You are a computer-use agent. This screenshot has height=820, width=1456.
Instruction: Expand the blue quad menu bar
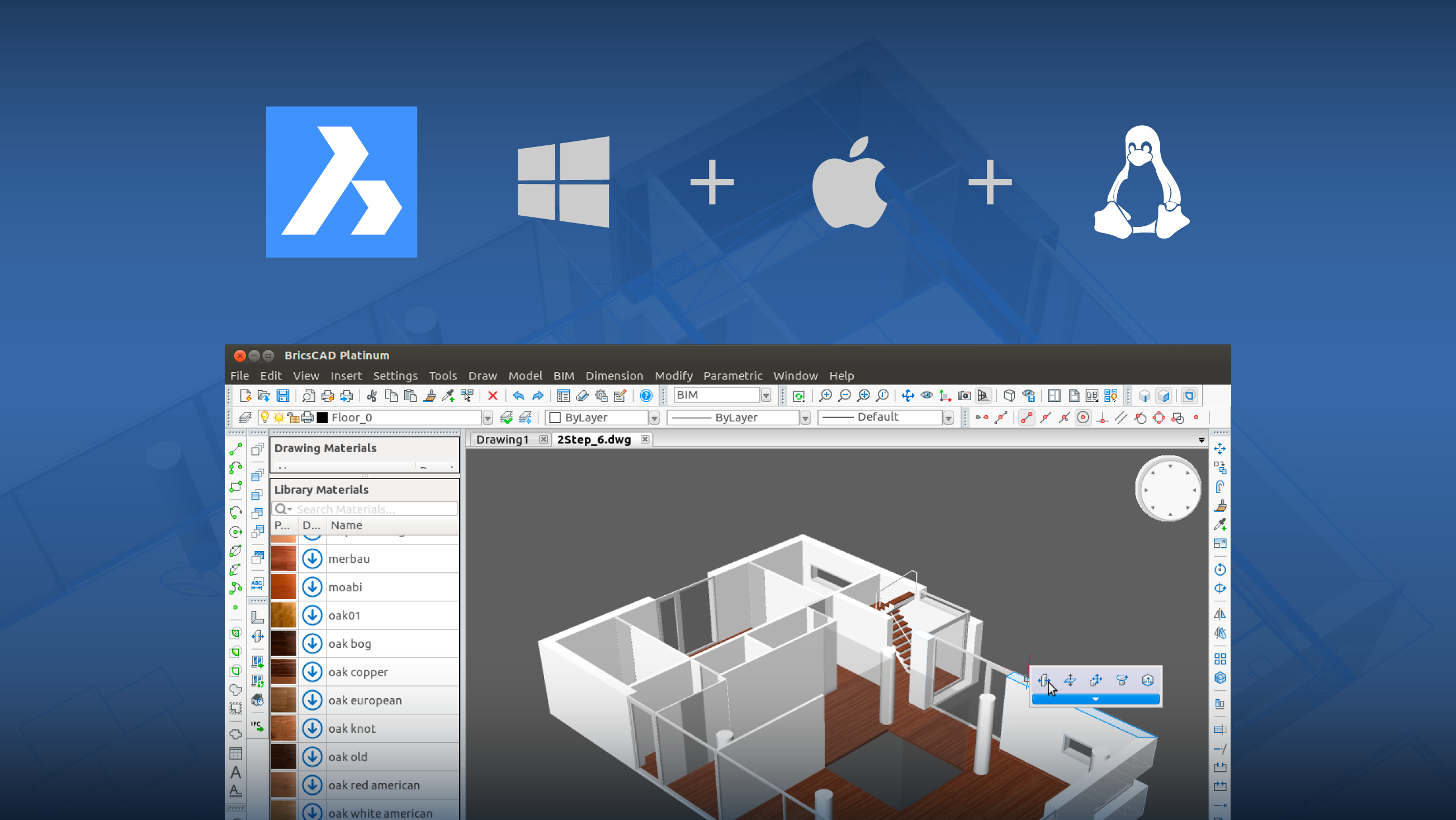[x=1095, y=699]
